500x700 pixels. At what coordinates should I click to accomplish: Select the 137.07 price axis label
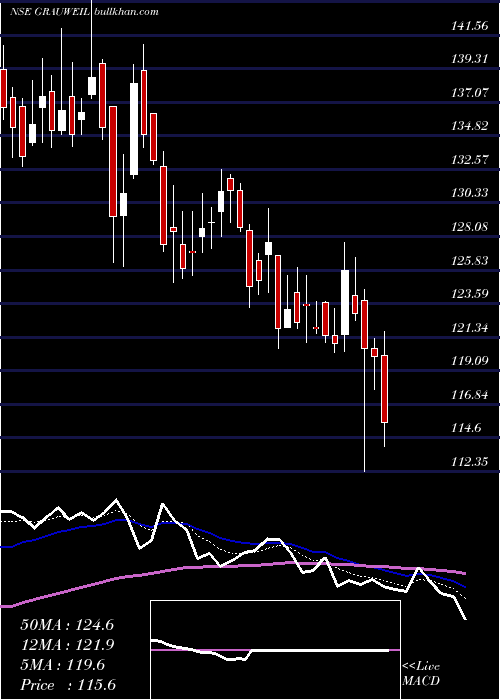pos(470,93)
